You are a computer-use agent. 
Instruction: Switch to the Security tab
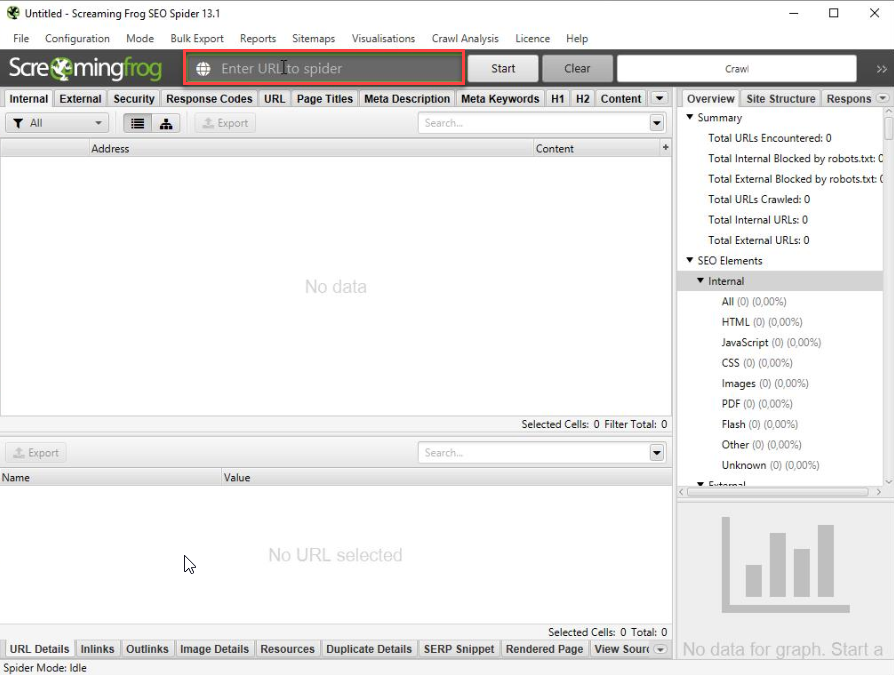(134, 99)
